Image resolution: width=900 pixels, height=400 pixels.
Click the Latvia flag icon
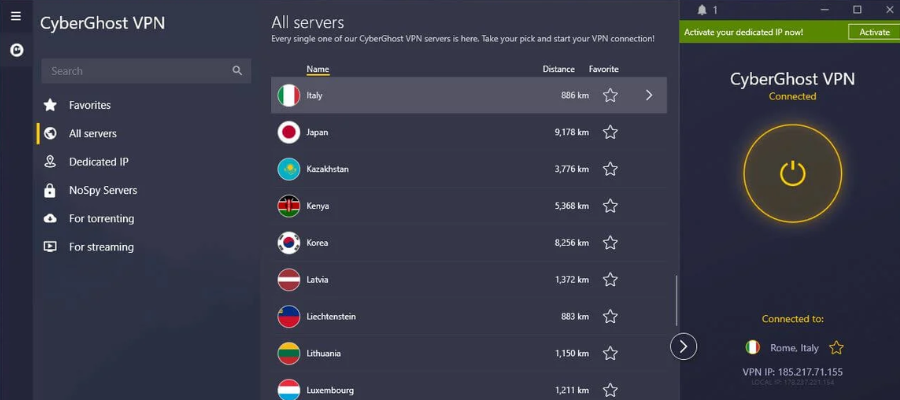coord(289,279)
